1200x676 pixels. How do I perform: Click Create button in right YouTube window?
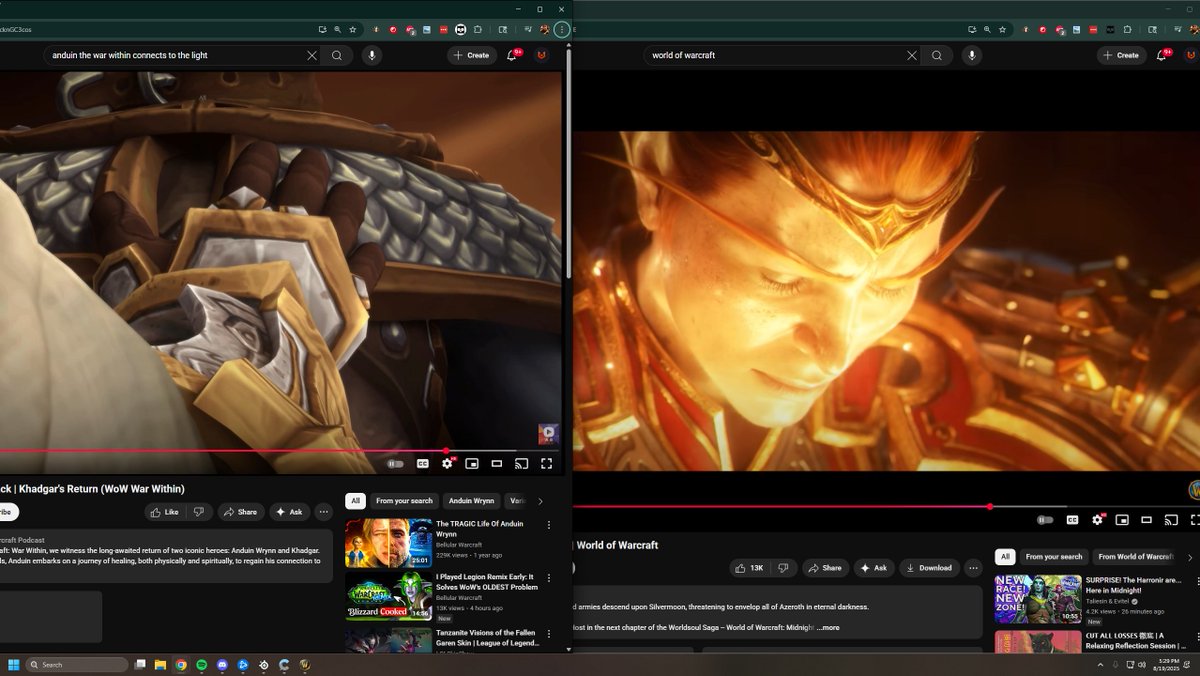1122,55
